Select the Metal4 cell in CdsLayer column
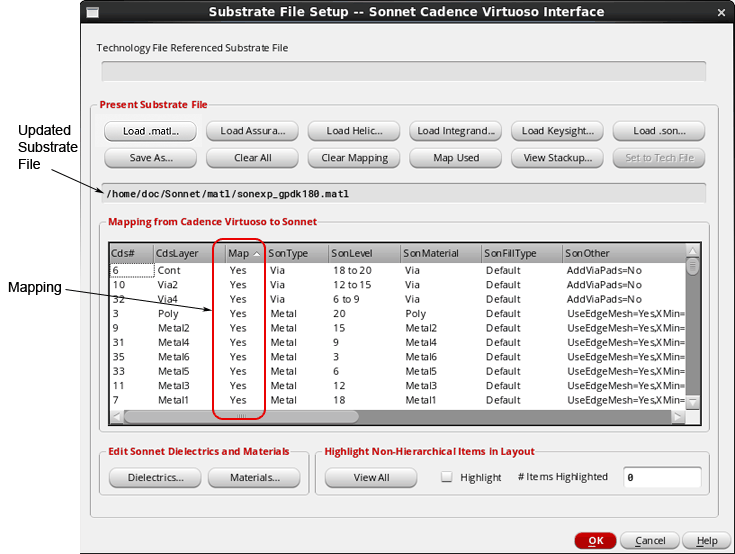The height and width of the screenshot is (554, 735). tap(174, 343)
